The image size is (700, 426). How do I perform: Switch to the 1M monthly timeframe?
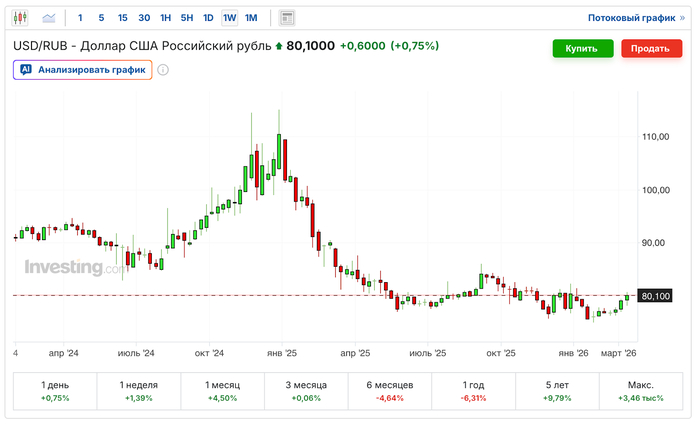click(x=251, y=18)
